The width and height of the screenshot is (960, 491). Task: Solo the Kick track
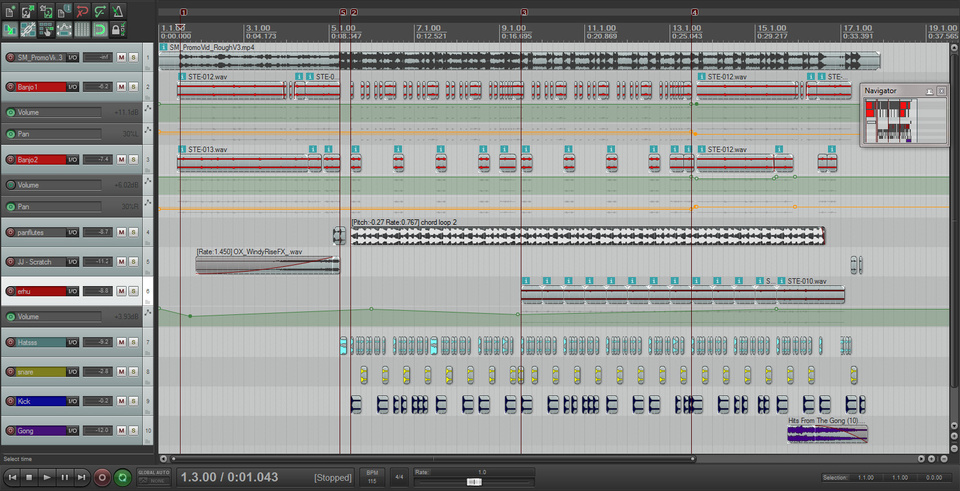[x=133, y=401]
